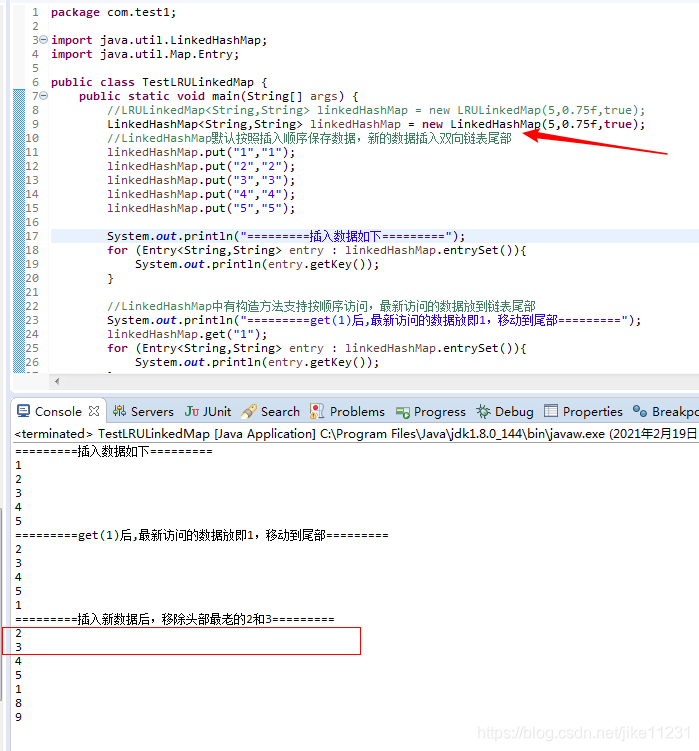
Task: Click the Properties view icon
Action: [551, 411]
